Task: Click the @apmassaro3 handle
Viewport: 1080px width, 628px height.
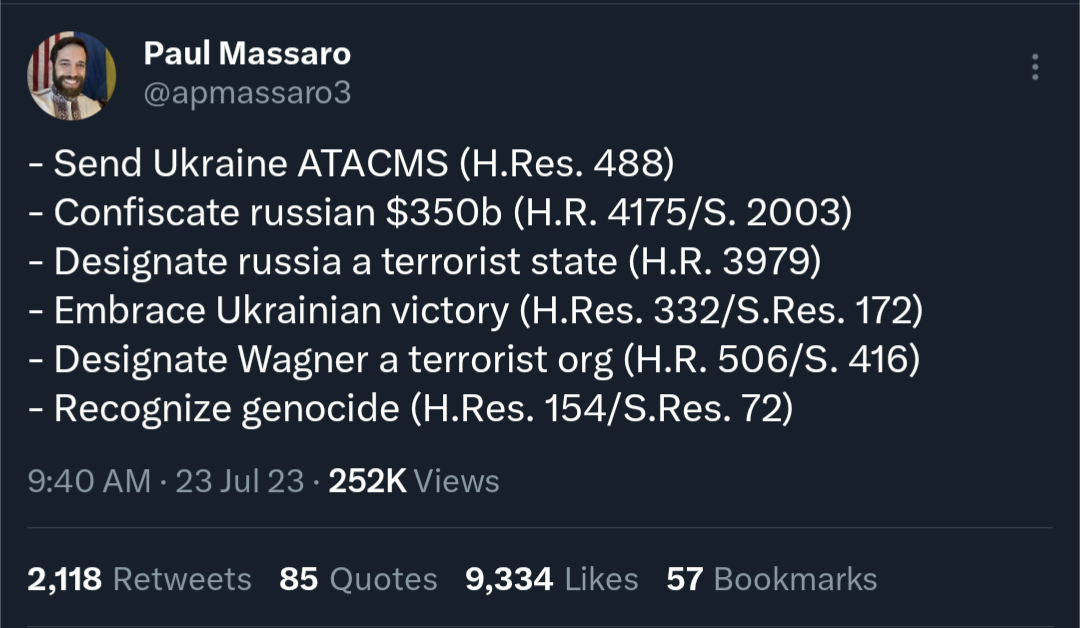Action: (247, 93)
